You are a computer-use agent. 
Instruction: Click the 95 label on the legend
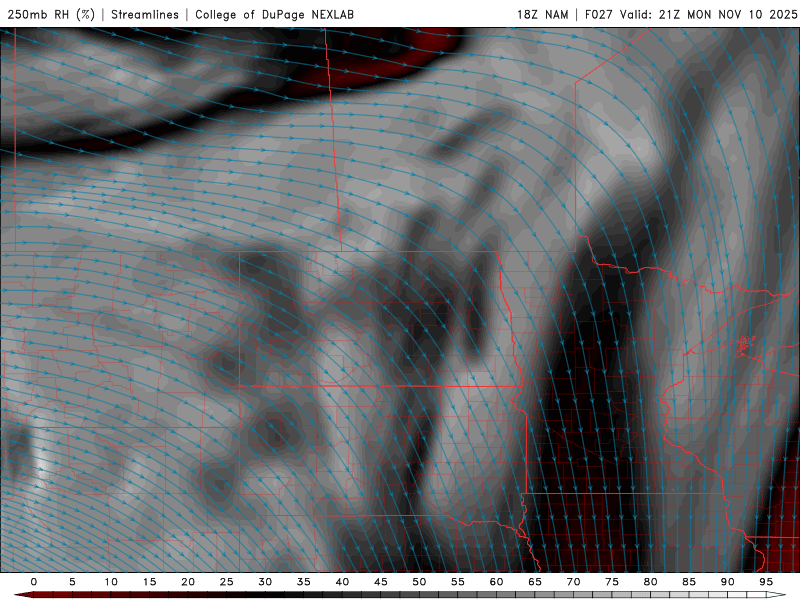click(766, 582)
